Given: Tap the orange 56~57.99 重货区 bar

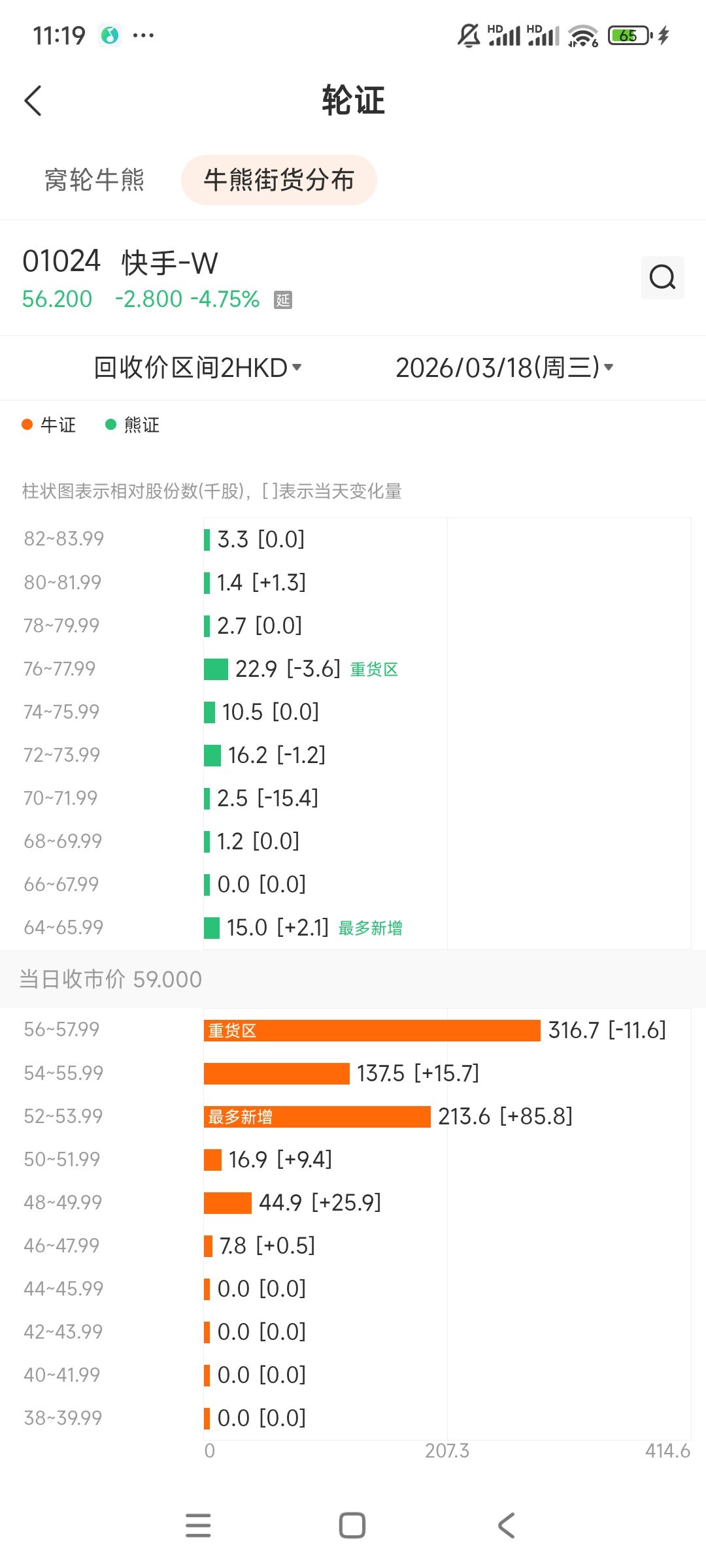Looking at the screenshot, I should pyautogui.click(x=371, y=1030).
